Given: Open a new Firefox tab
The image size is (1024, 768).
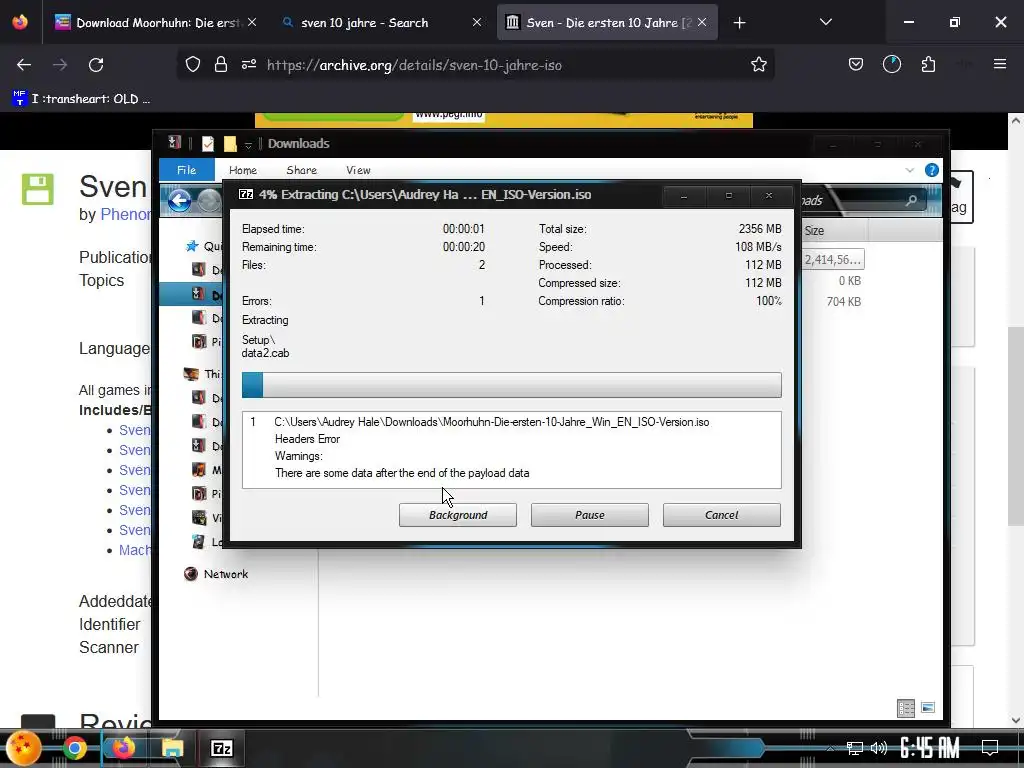Looking at the screenshot, I should coord(739,23).
